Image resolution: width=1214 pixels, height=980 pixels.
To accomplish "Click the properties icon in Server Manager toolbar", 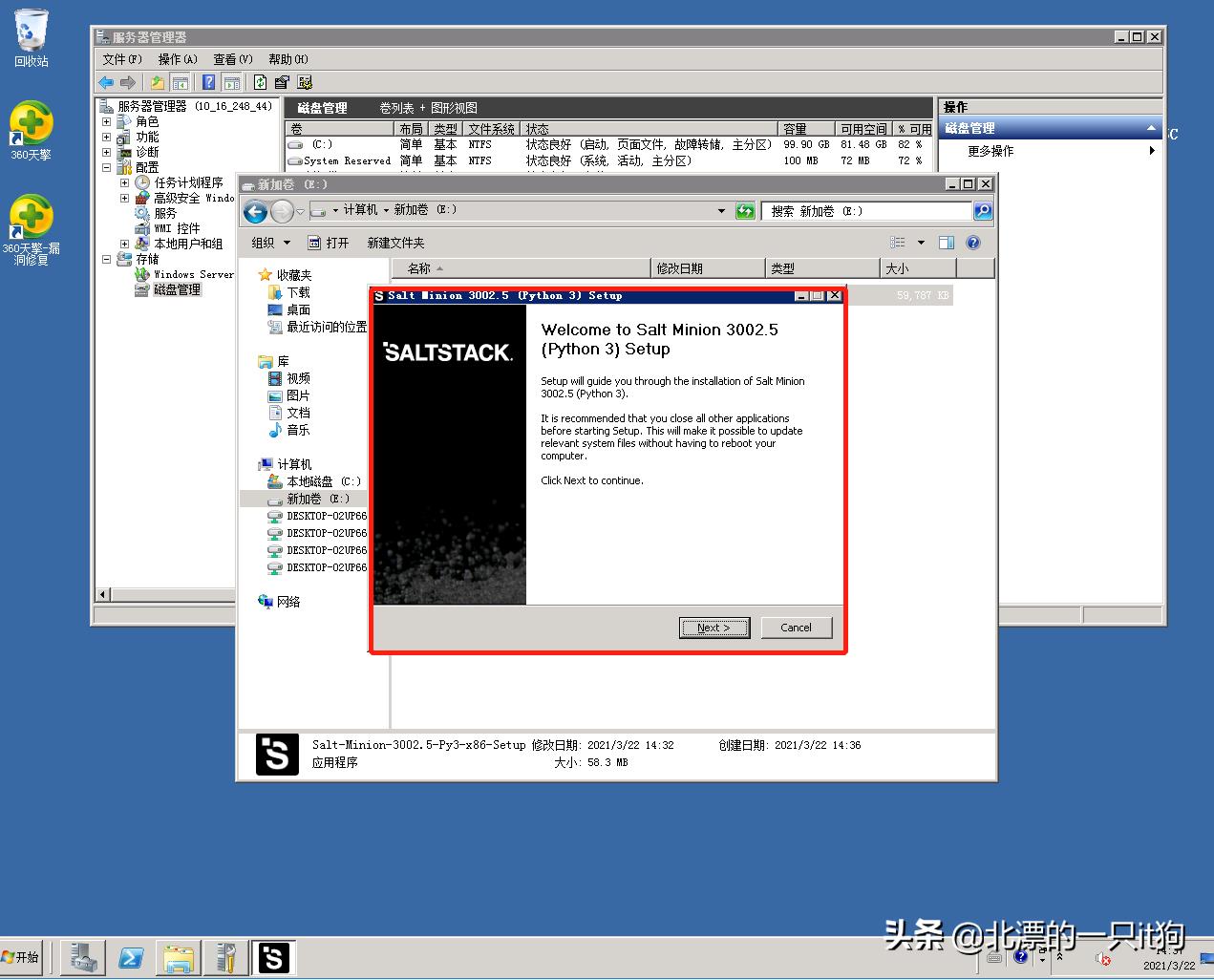I will tap(281, 82).
